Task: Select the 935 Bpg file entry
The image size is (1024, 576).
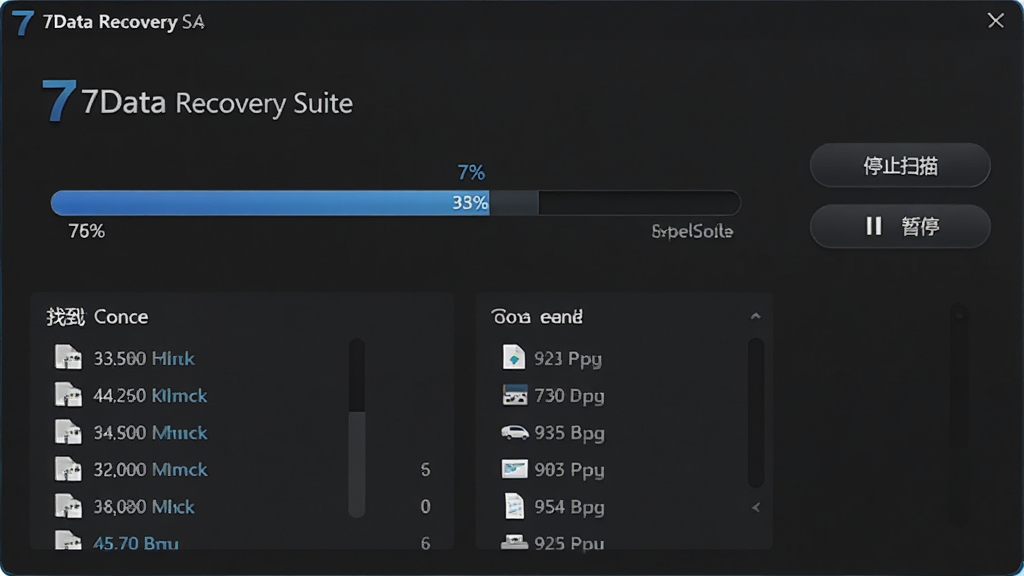Action: (569, 433)
